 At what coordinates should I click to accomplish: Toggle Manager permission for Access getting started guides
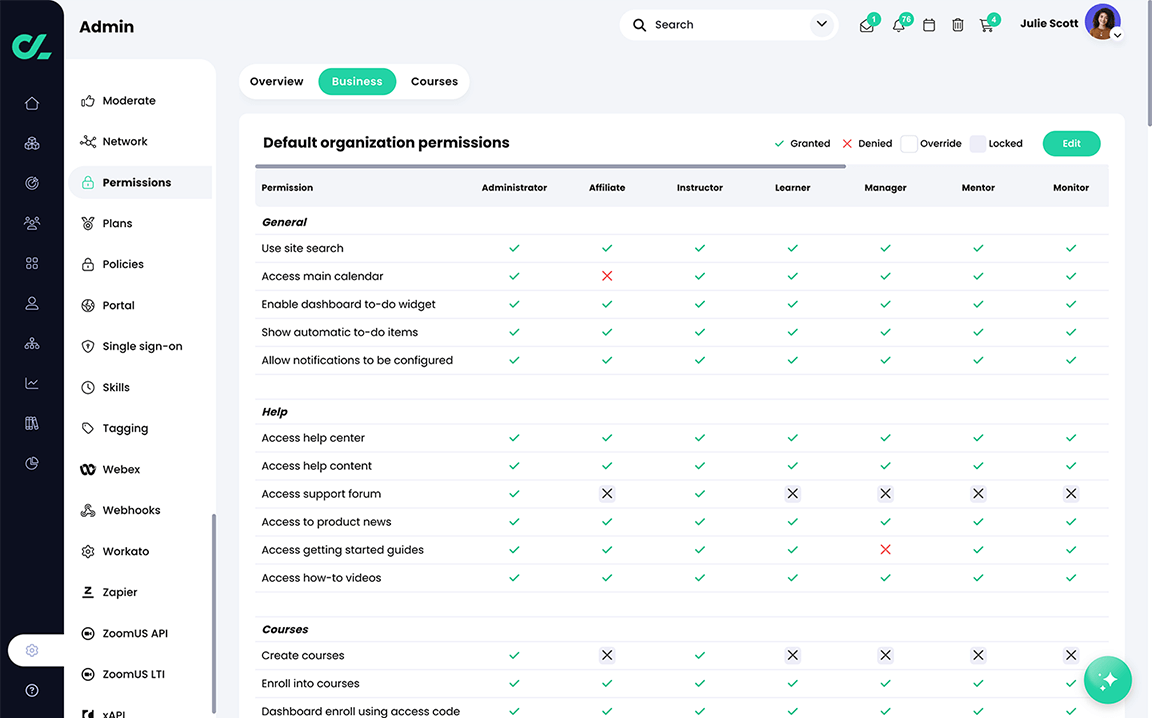click(x=885, y=549)
